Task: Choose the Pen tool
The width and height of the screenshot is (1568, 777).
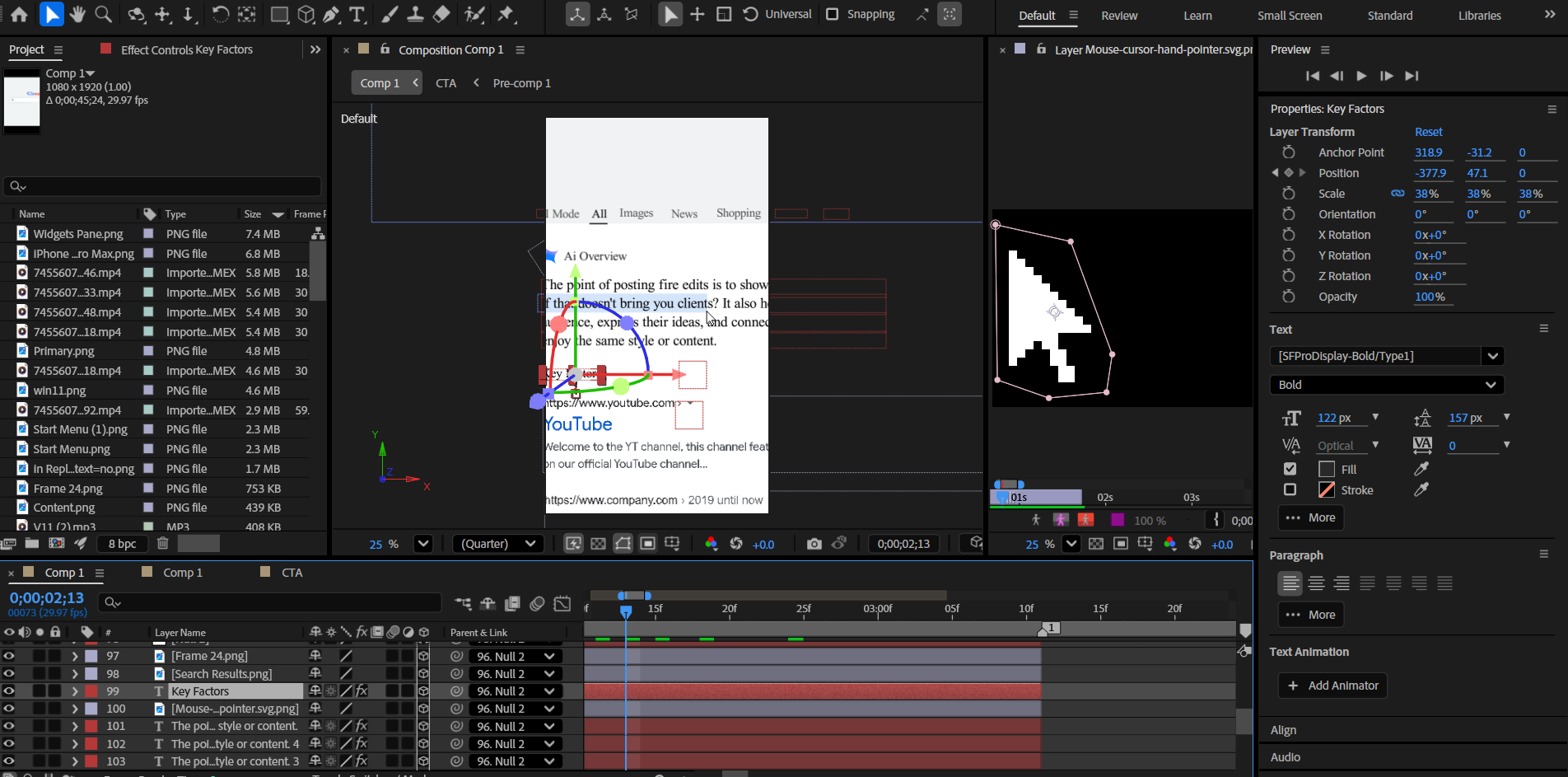Action: click(x=331, y=14)
